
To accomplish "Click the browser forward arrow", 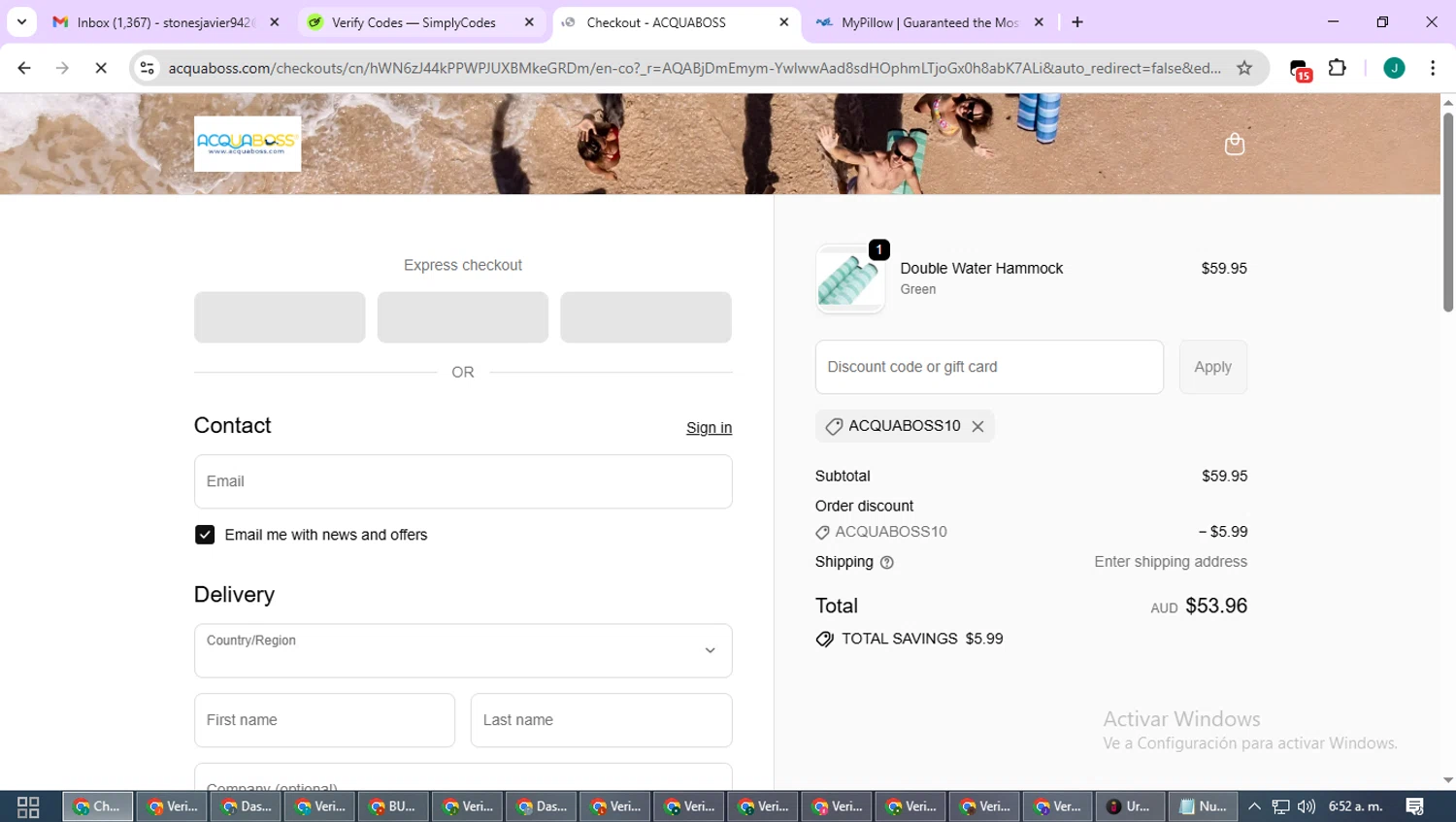I will [x=62, y=68].
